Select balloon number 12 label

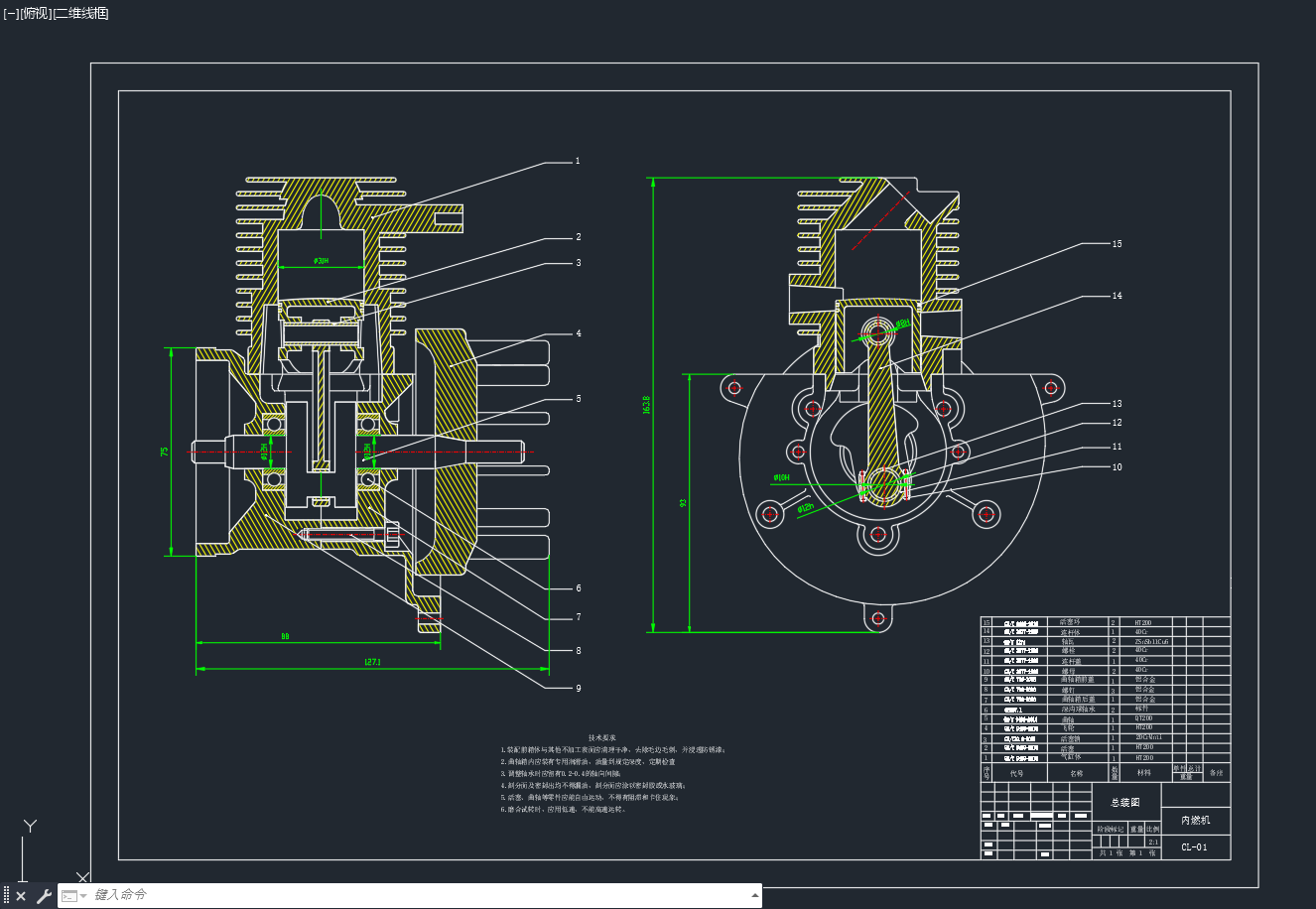(1117, 423)
